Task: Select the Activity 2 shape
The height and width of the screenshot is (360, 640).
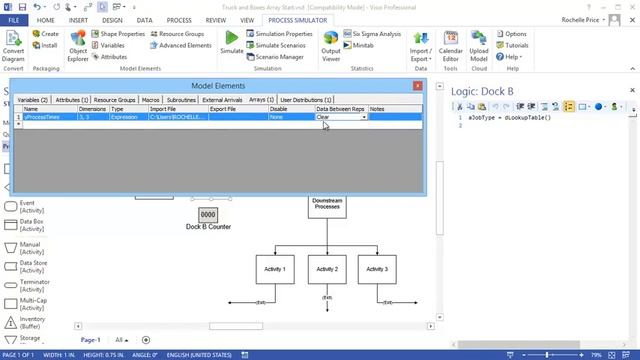Action: (327, 269)
